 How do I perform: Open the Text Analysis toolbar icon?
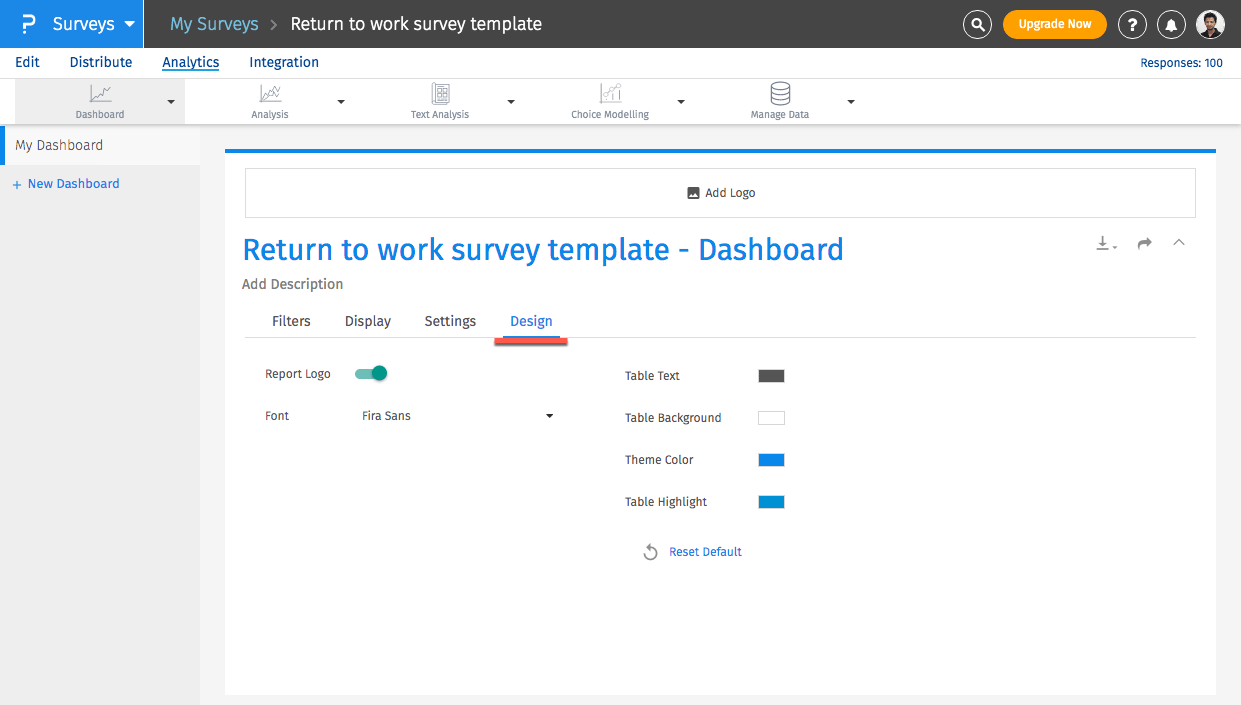[440, 95]
